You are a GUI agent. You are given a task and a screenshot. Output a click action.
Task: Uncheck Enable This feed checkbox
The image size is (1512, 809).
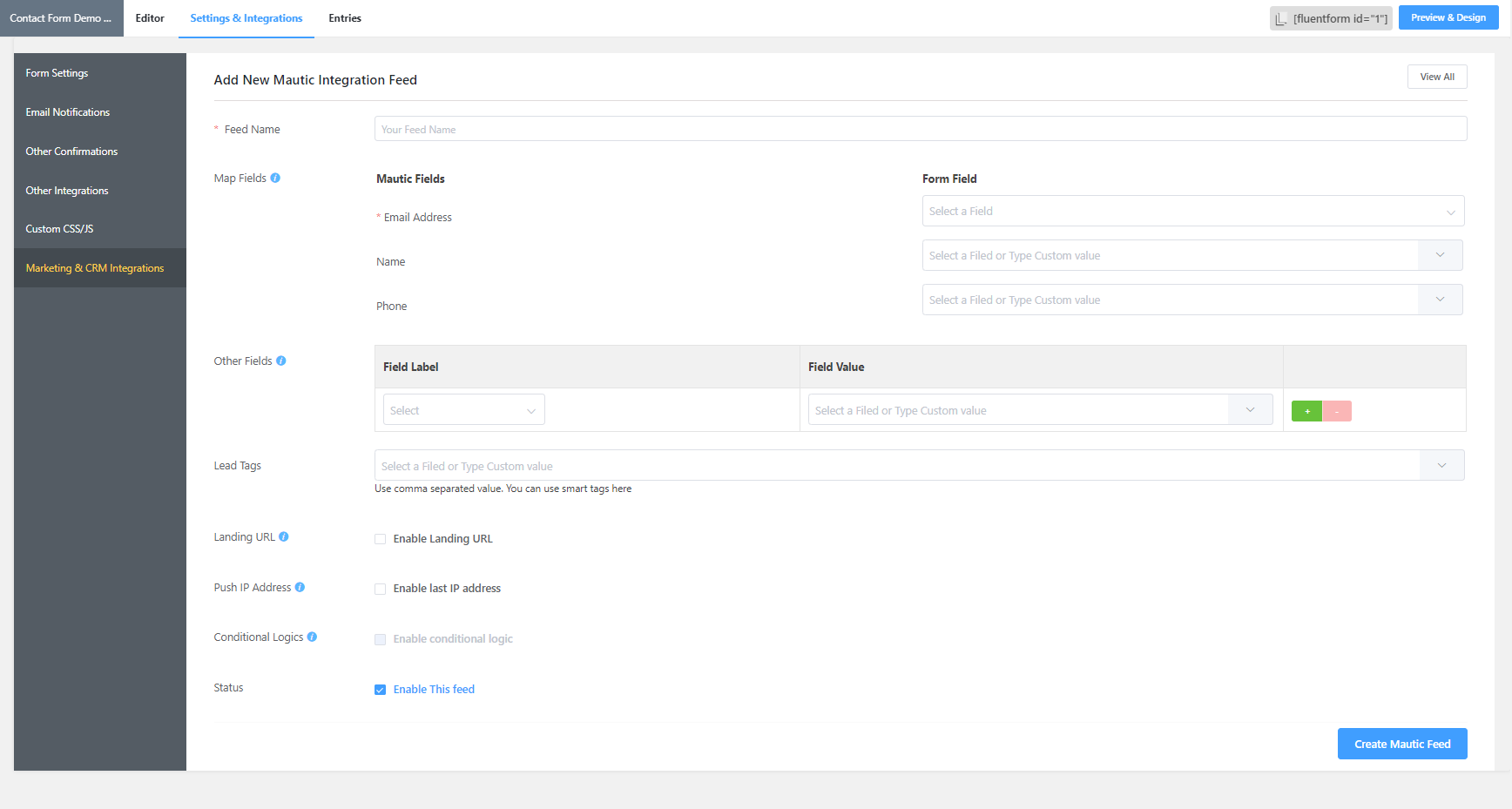tap(381, 690)
